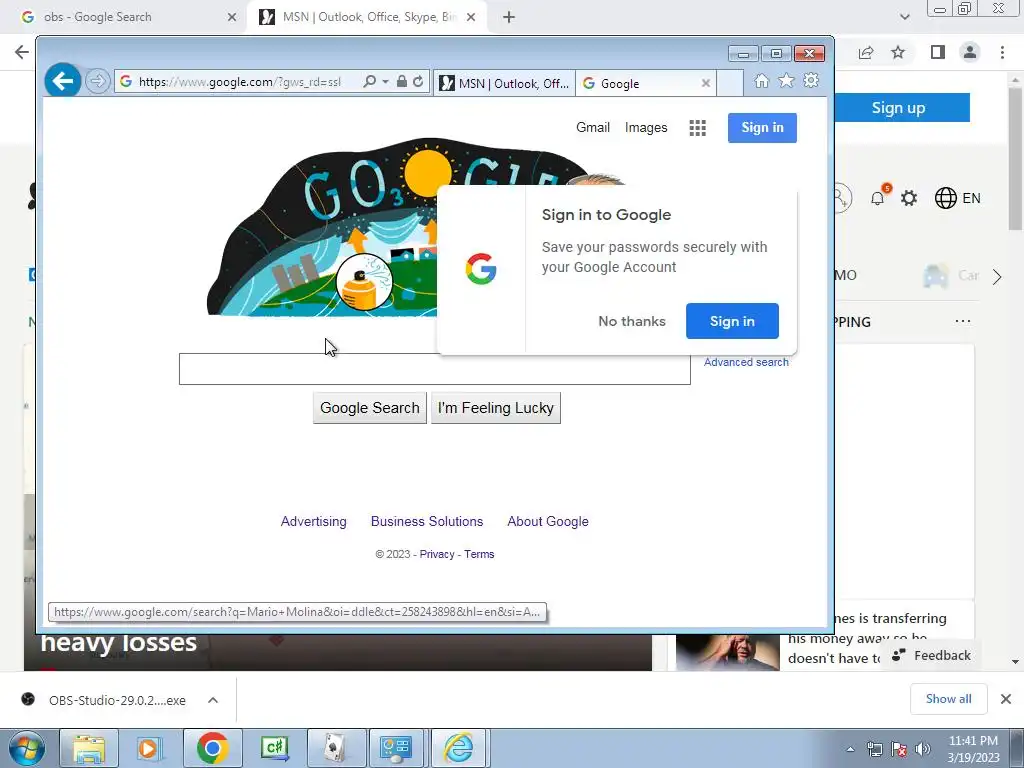
Task: Go back in Internet Explorer
Action: coord(63,81)
